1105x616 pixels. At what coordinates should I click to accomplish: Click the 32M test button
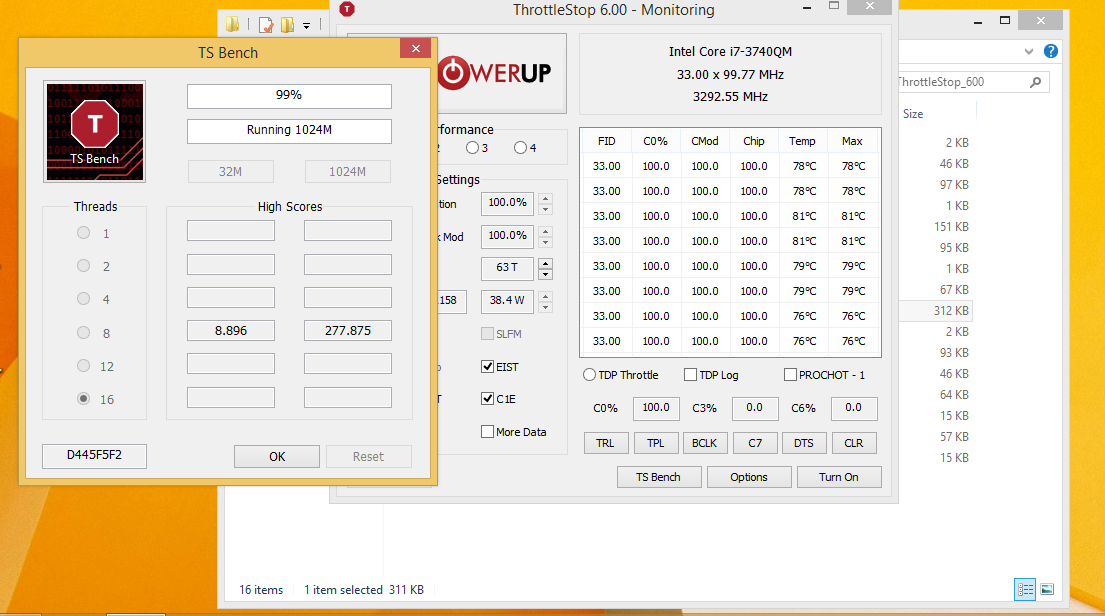pyautogui.click(x=230, y=171)
